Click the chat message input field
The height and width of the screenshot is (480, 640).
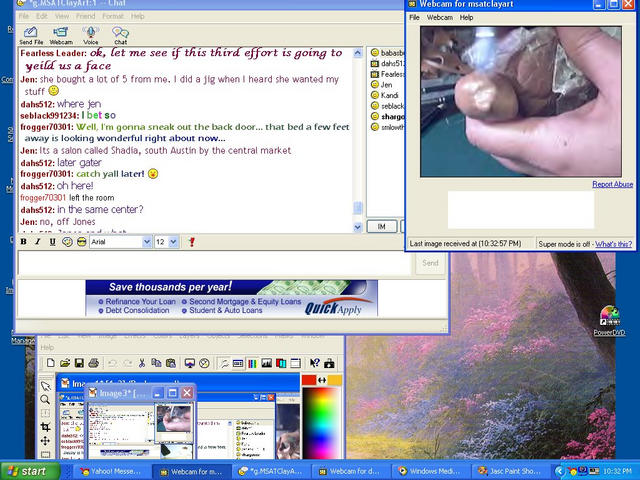(215, 263)
